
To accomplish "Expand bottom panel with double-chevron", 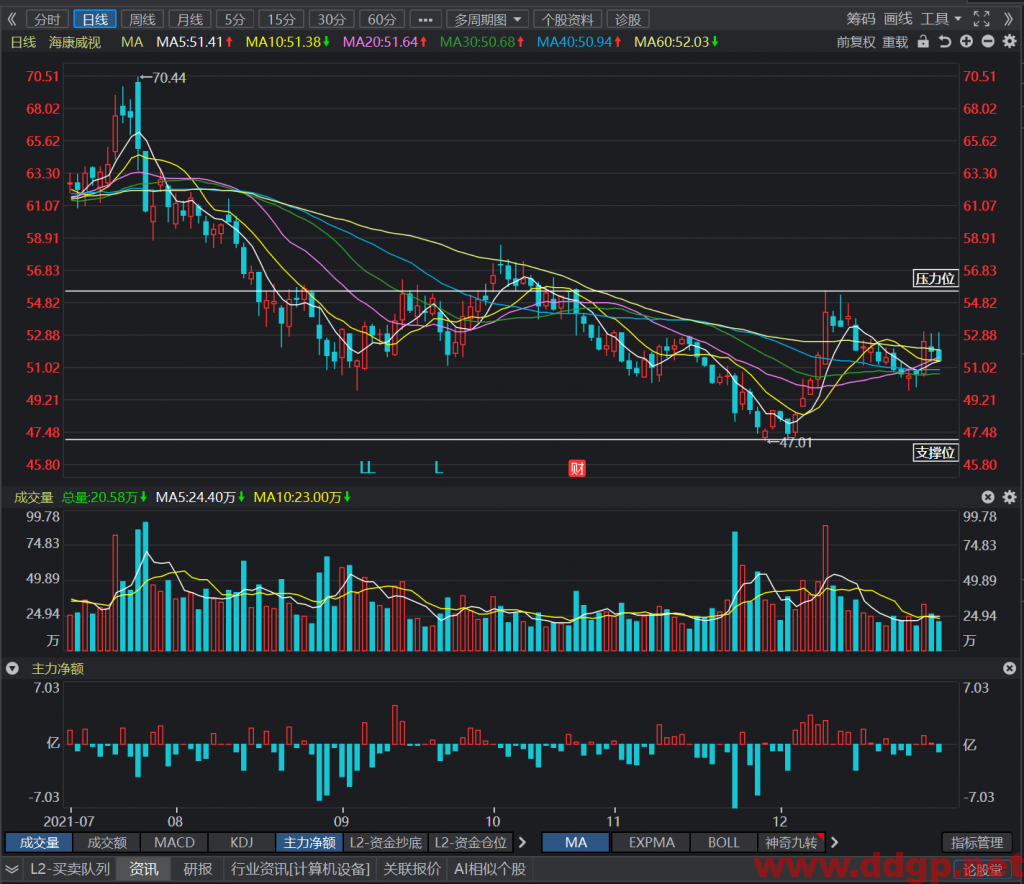I will [x=12, y=869].
